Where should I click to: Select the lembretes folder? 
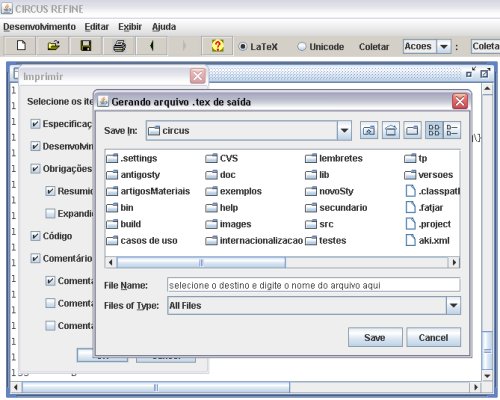[x=334, y=158]
